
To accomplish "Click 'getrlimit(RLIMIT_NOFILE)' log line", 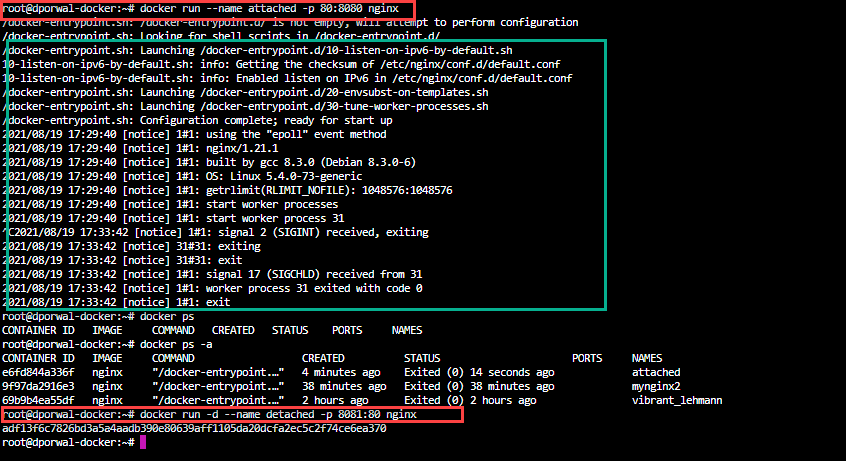I will click(x=227, y=191).
